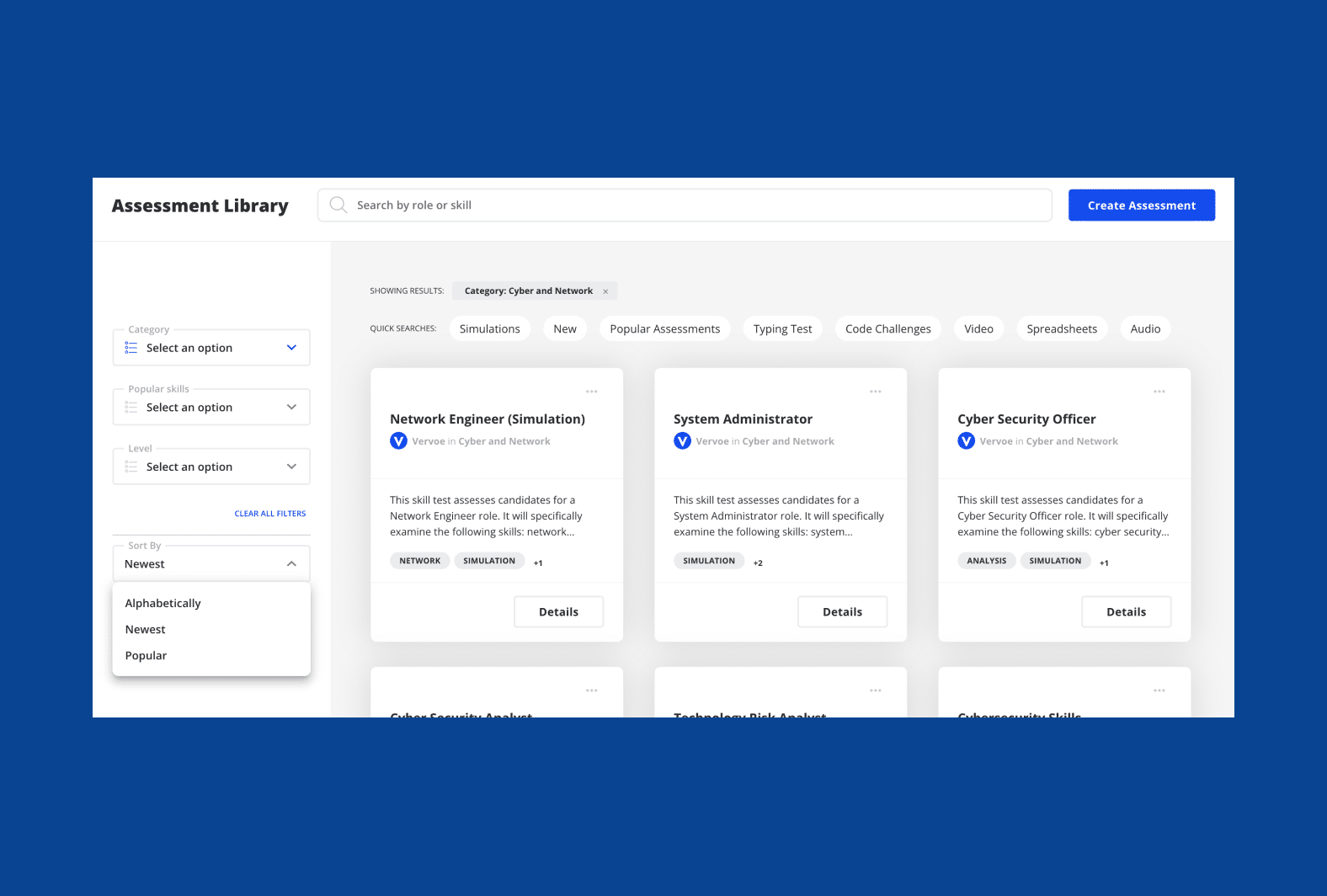
Task: Click ANALYSIS tag on Cyber Security Officer card
Action: coord(987,561)
